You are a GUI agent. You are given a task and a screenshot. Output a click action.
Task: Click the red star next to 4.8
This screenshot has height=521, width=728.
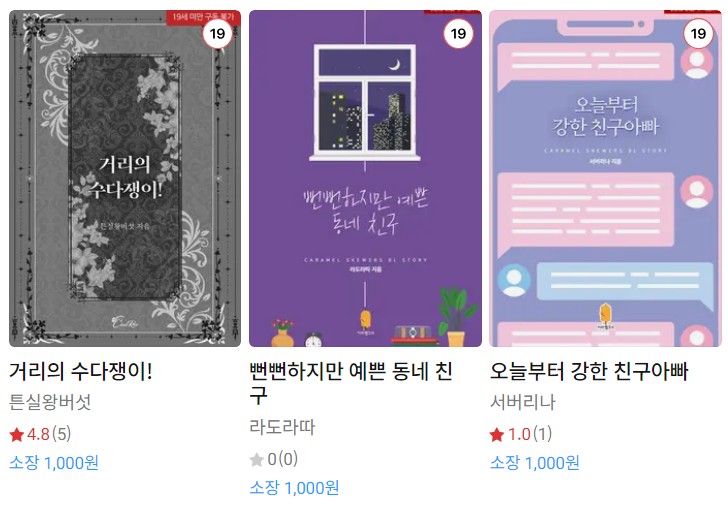(17, 435)
